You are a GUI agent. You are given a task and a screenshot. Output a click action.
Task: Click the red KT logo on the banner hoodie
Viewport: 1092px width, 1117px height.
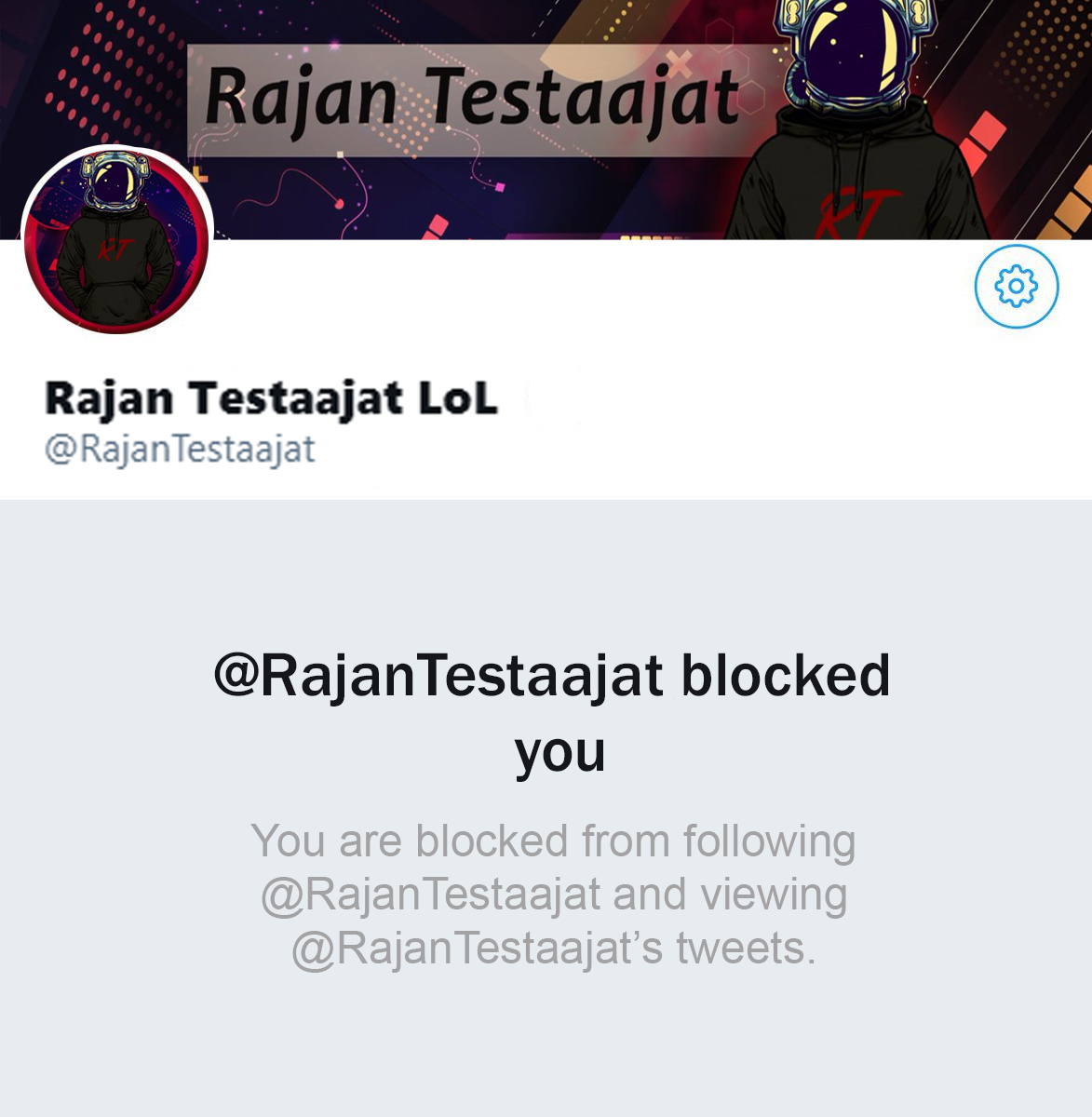857,211
